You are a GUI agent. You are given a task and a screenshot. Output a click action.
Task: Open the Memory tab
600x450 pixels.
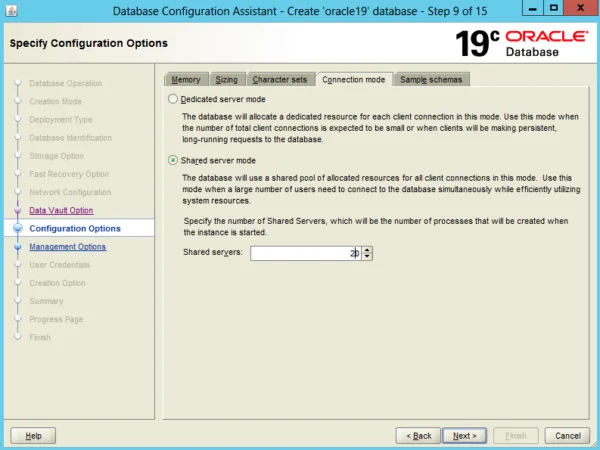[x=186, y=80]
